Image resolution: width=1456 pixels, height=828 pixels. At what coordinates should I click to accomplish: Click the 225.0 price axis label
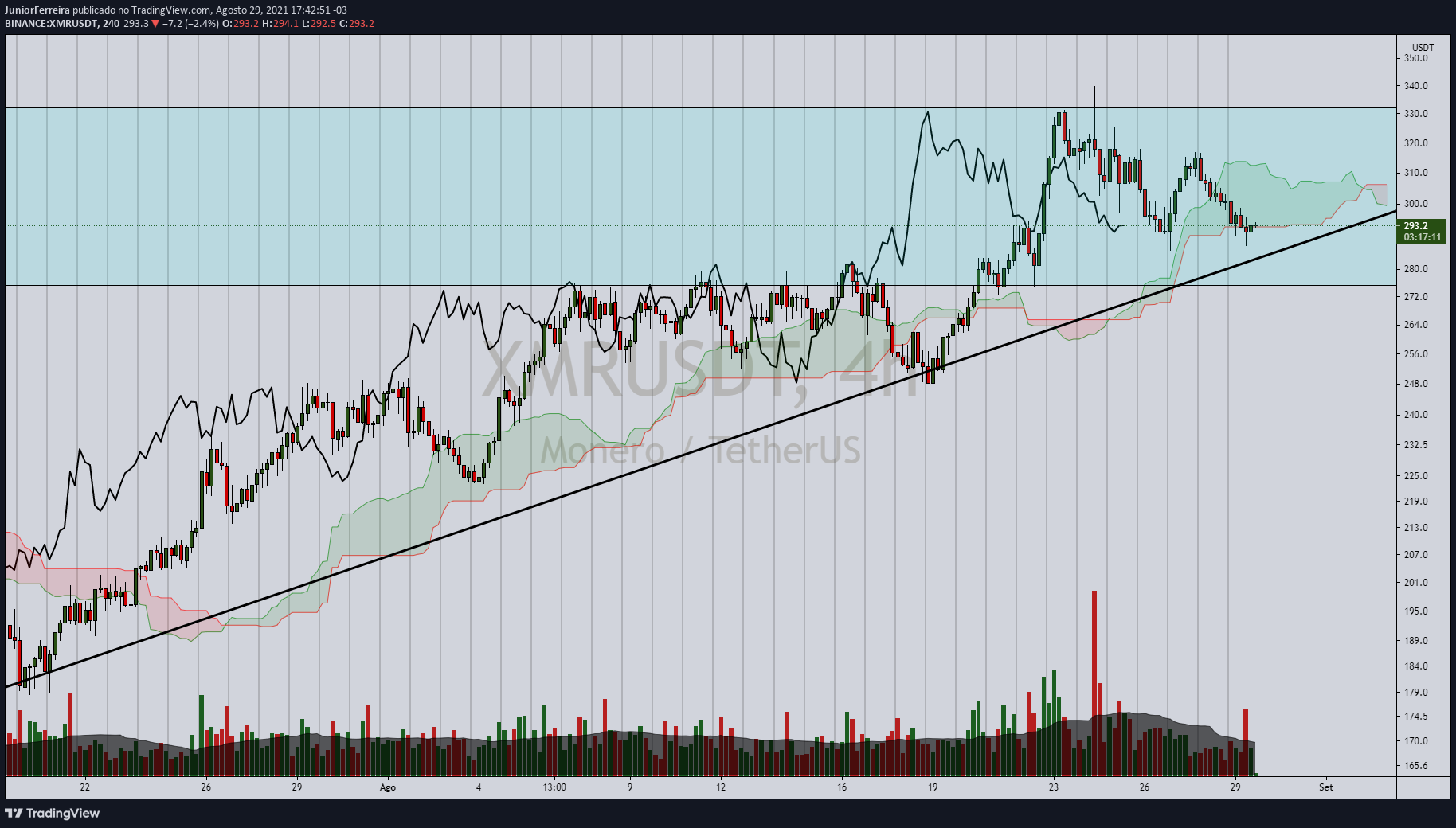[x=1416, y=476]
